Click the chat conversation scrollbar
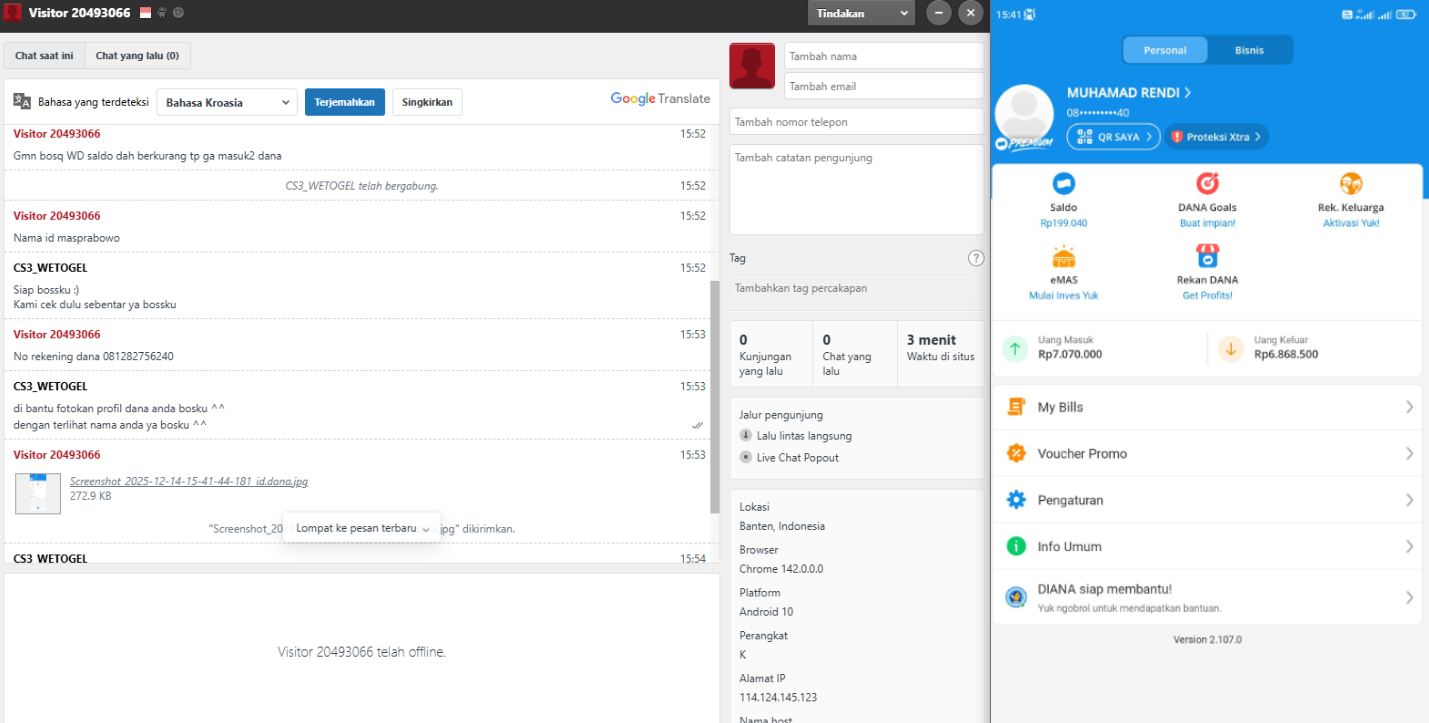 tap(714, 397)
